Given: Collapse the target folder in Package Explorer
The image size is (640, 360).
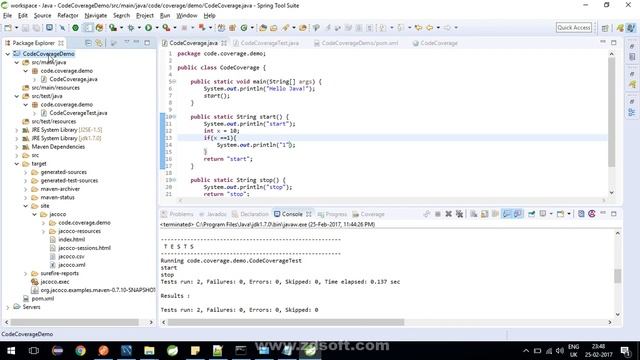Looking at the screenshot, I should tap(17, 164).
